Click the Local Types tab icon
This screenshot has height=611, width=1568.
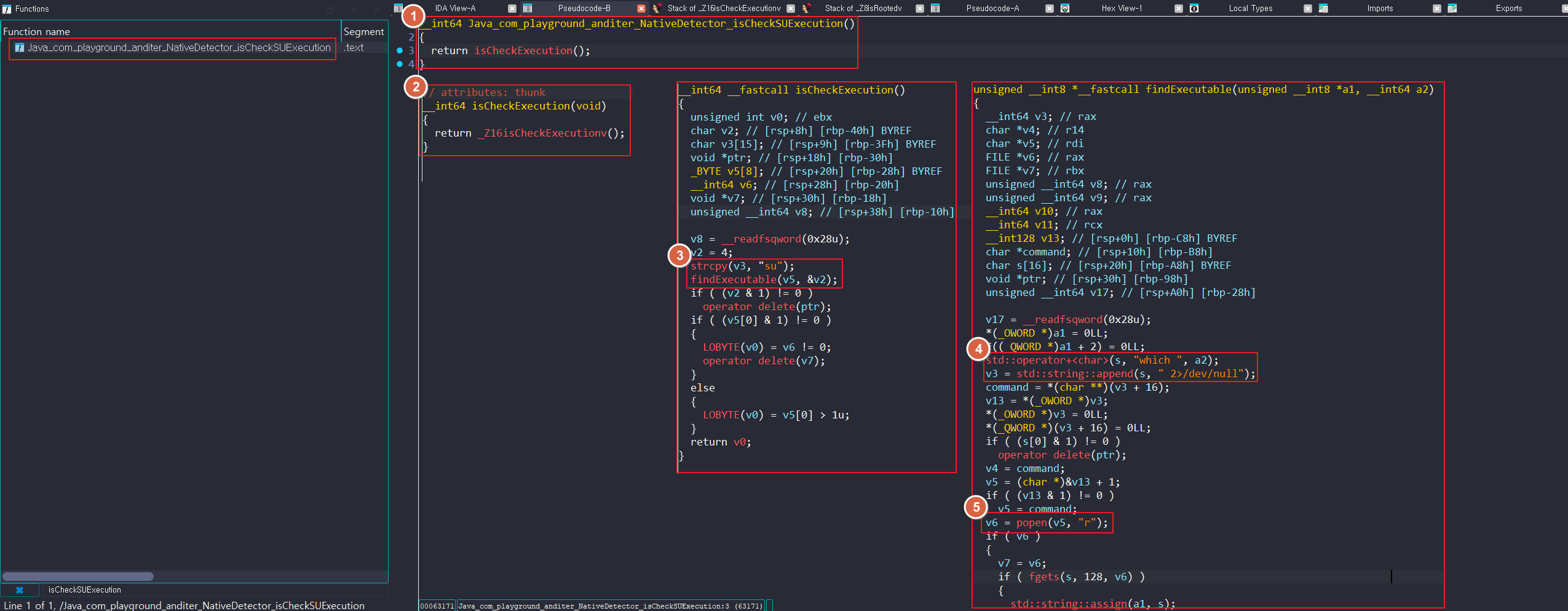(1194, 8)
